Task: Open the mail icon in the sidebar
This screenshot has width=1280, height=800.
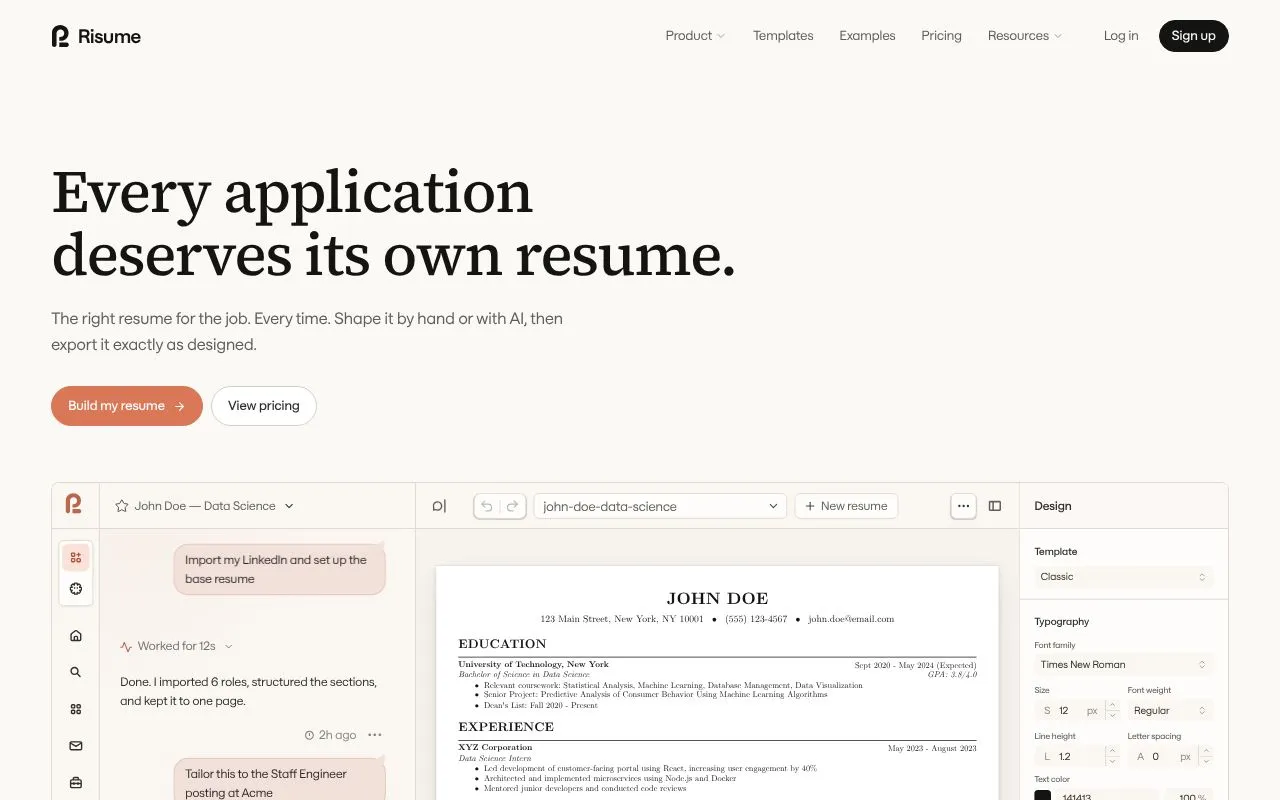Action: pyautogui.click(x=76, y=746)
